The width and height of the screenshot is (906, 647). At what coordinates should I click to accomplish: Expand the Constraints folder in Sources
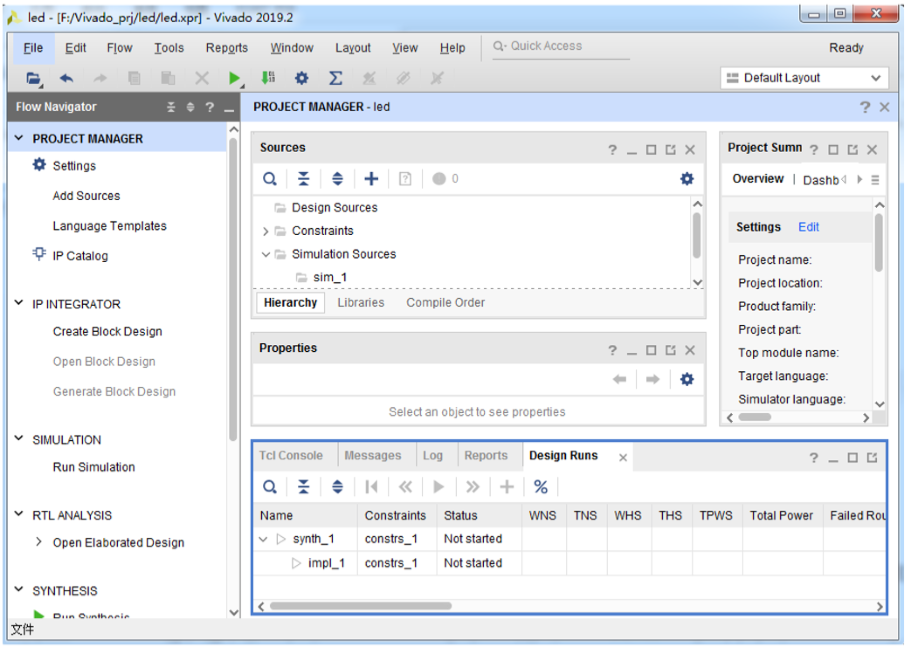[266, 231]
